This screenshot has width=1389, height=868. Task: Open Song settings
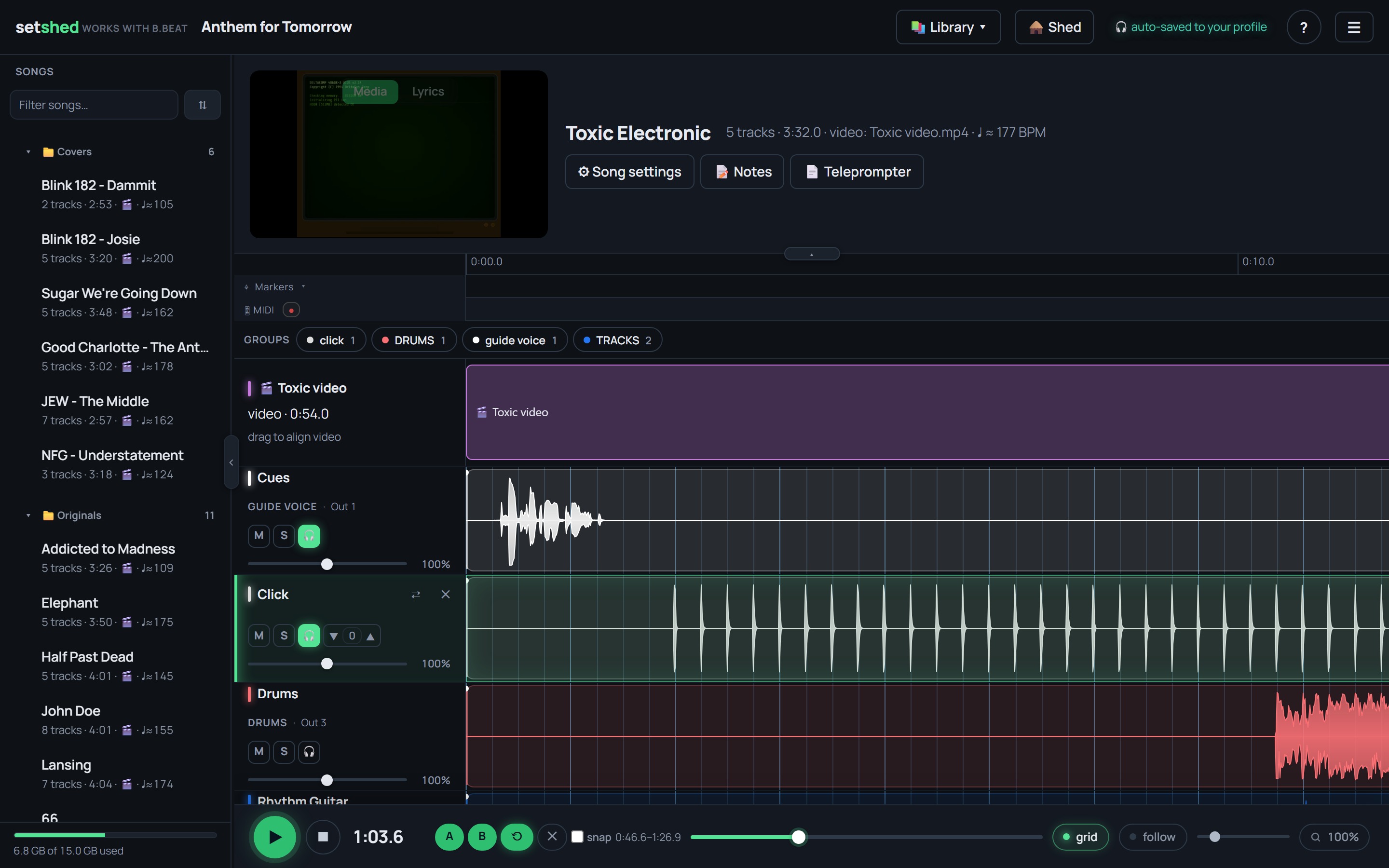point(630,172)
